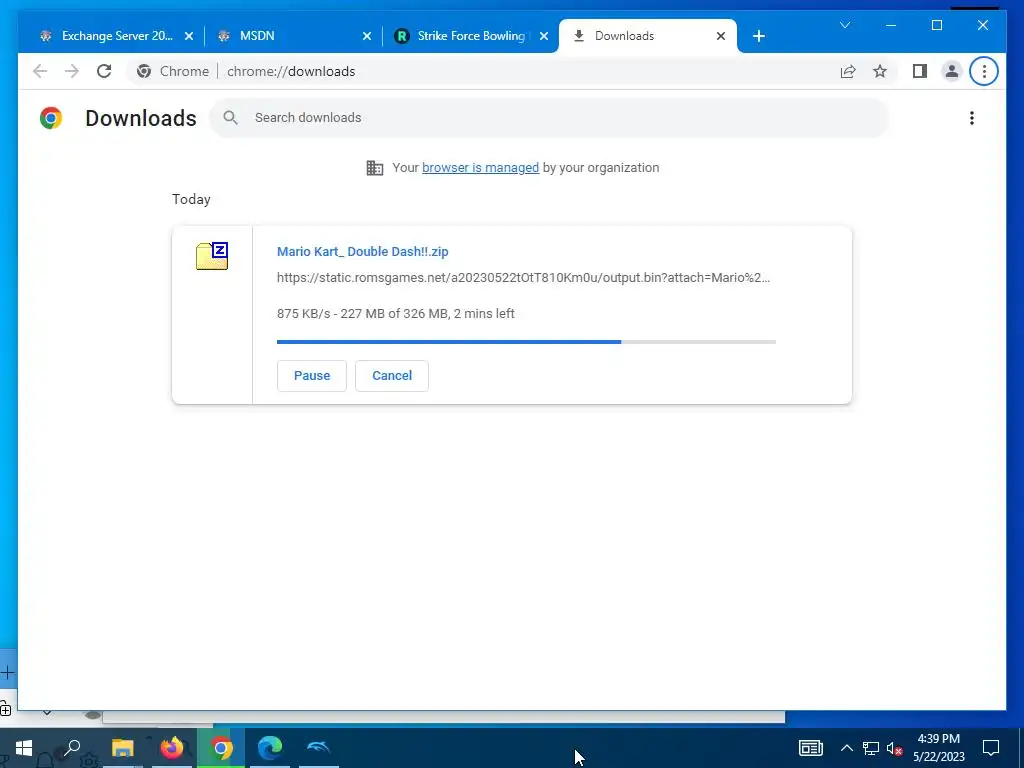
Task: Close the Exchange Server tab
Action: pyautogui.click(x=189, y=36)
